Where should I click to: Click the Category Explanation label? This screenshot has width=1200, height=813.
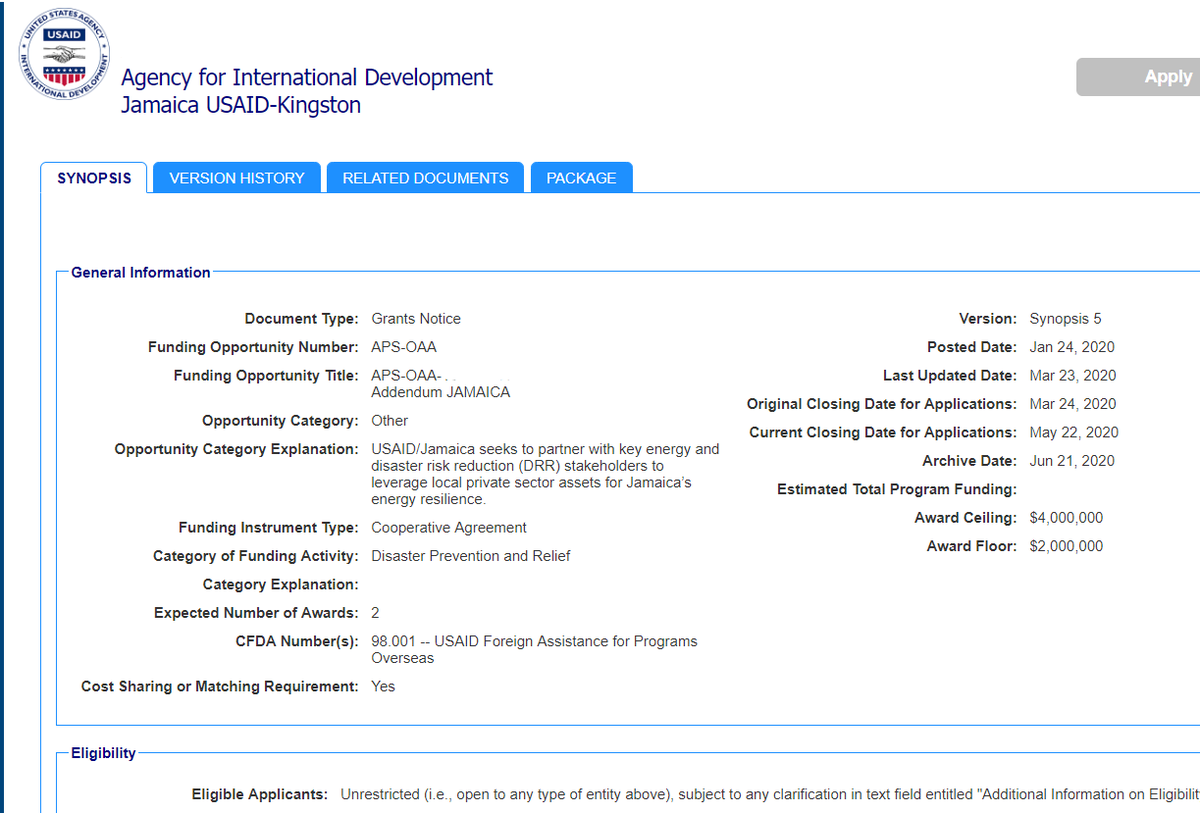point(280,584)
